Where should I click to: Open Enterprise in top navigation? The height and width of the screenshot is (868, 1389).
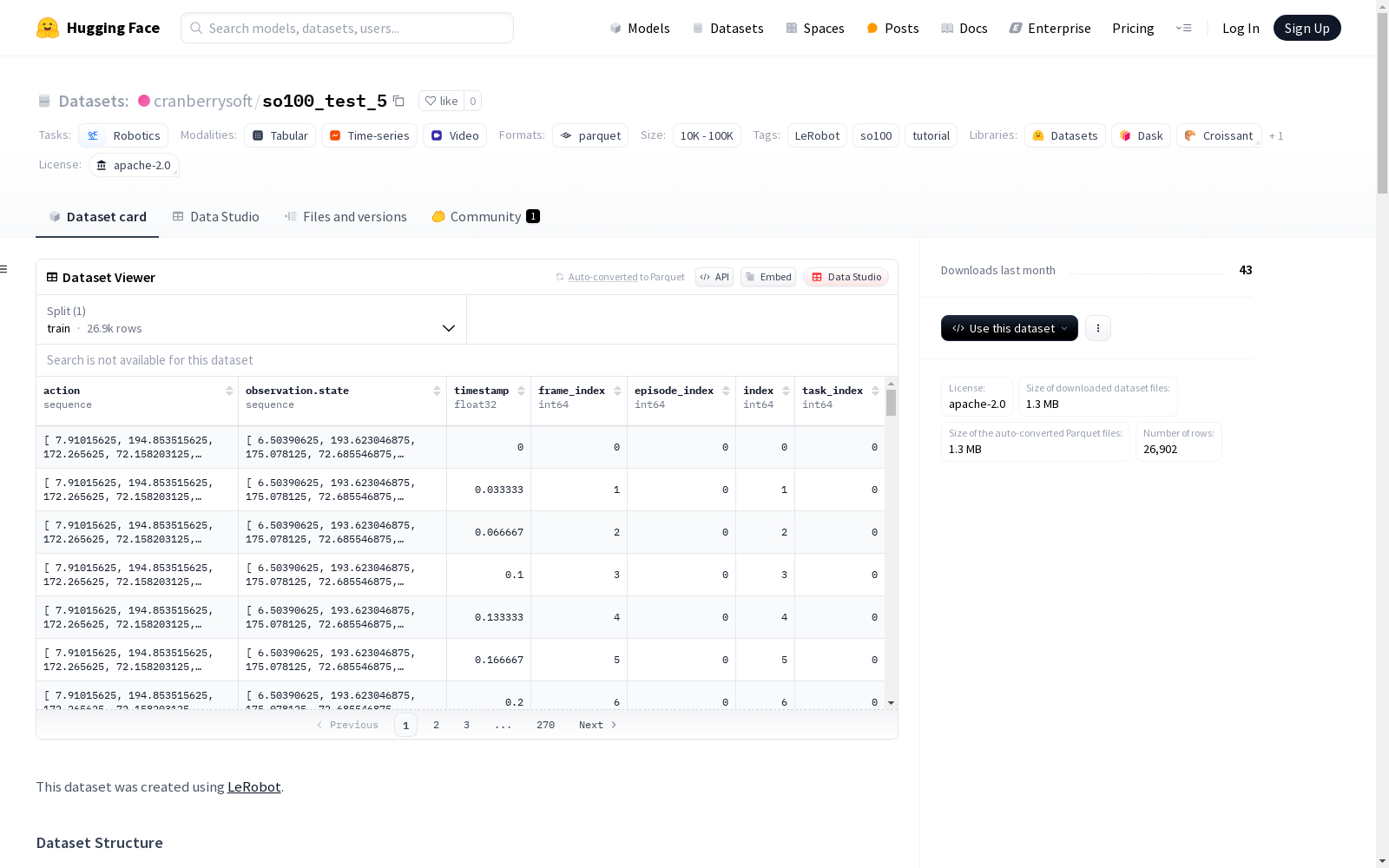(1050, 28)
